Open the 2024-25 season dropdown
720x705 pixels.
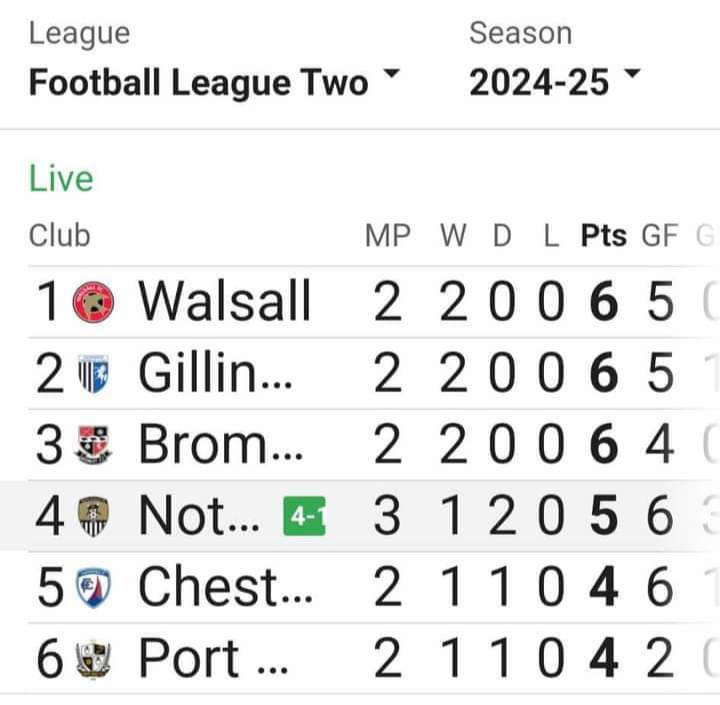coord(539,83)
